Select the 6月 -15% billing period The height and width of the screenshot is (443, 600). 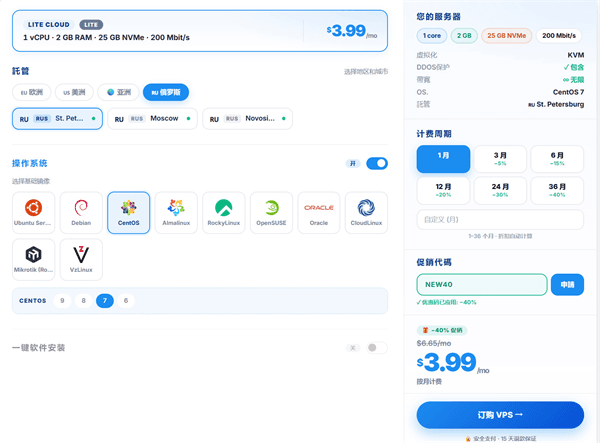pos(557,159)
